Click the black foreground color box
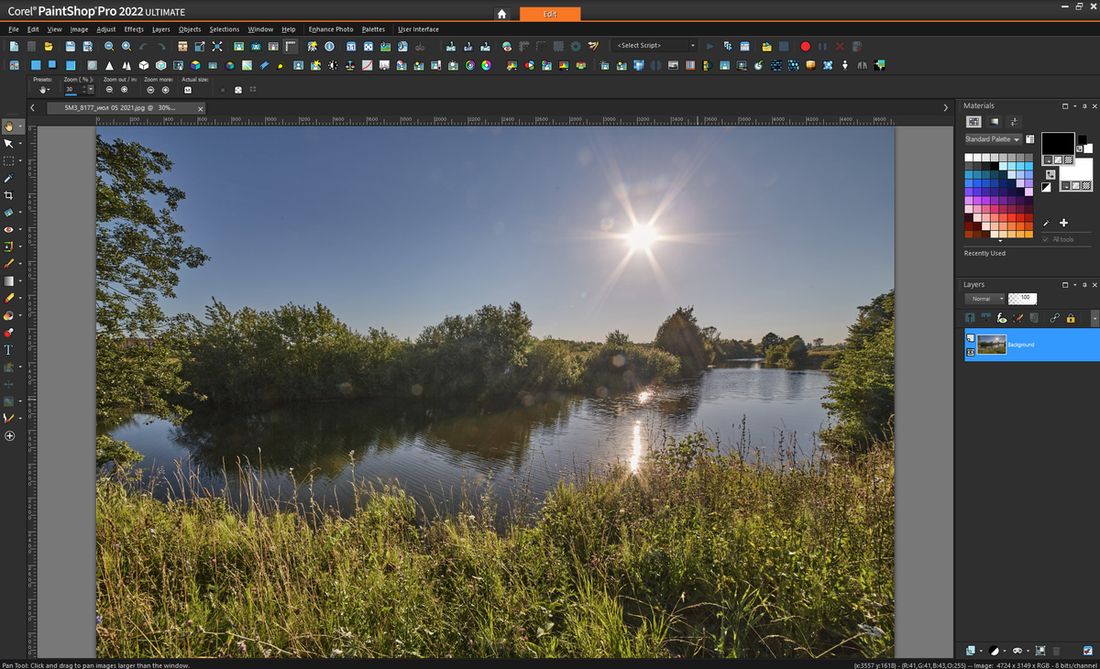Viewport: 1100px width, 669px height. coord(1057,142)
